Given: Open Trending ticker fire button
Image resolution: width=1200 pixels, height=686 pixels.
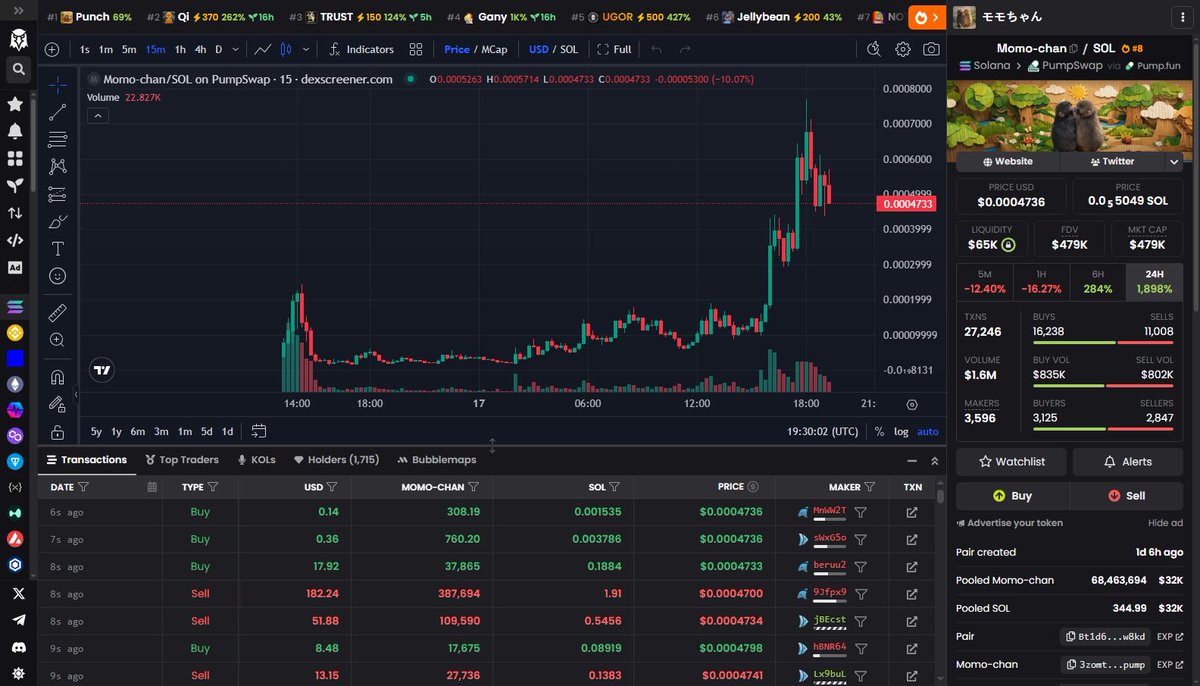Looking at the screenshot, I should click(x=927, y=17).
